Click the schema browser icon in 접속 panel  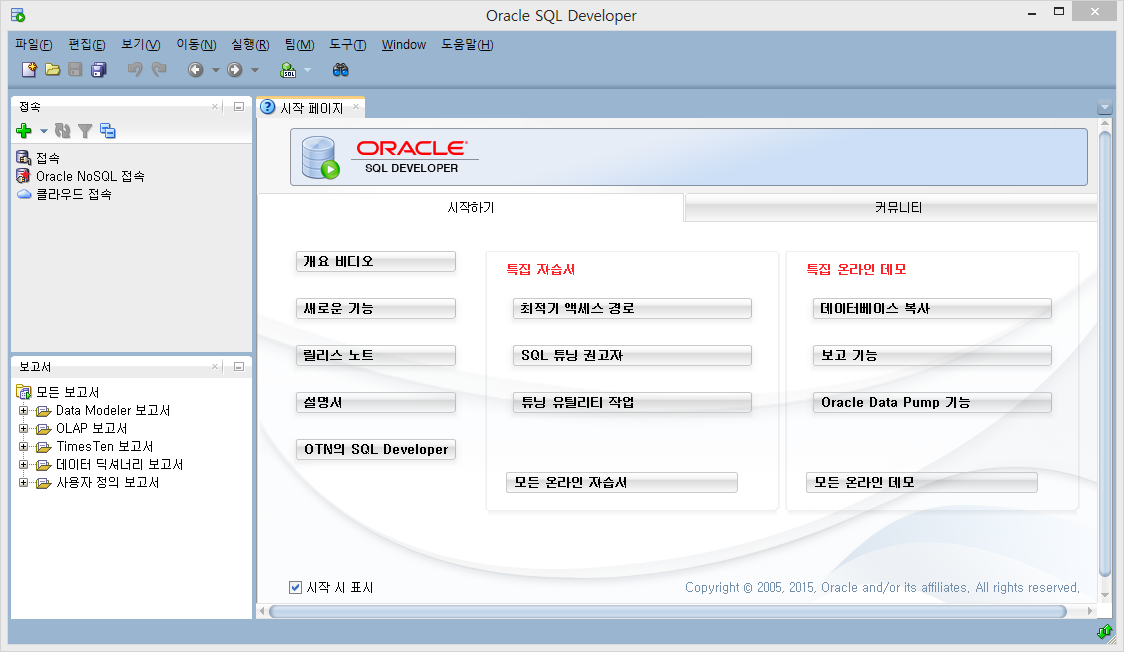click(108, 130)
